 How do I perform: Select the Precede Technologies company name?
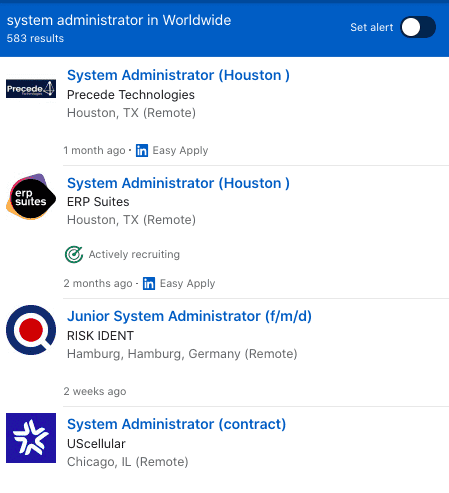click(x=131, y=95)
